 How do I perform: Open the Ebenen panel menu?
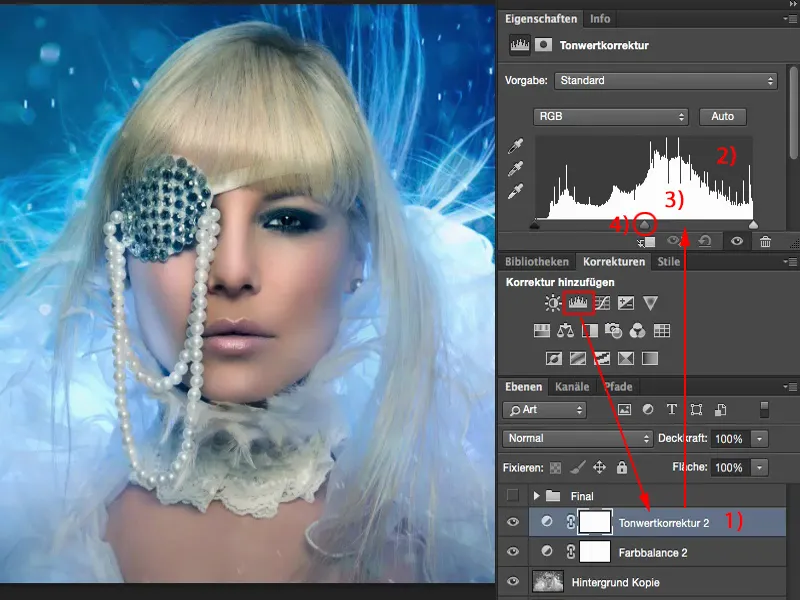pyautogui.click(x=790, y=387)
